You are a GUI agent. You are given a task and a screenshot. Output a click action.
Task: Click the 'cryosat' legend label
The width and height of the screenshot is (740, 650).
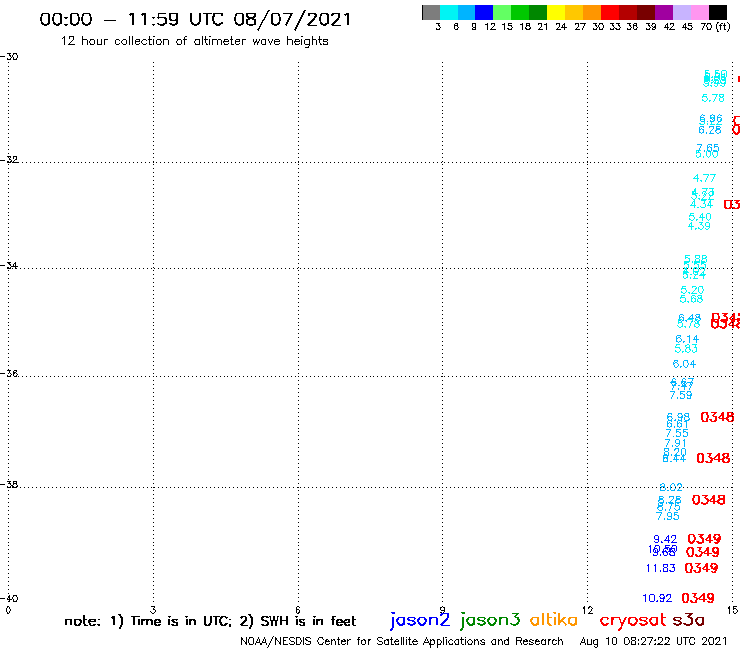coord(633,620)
